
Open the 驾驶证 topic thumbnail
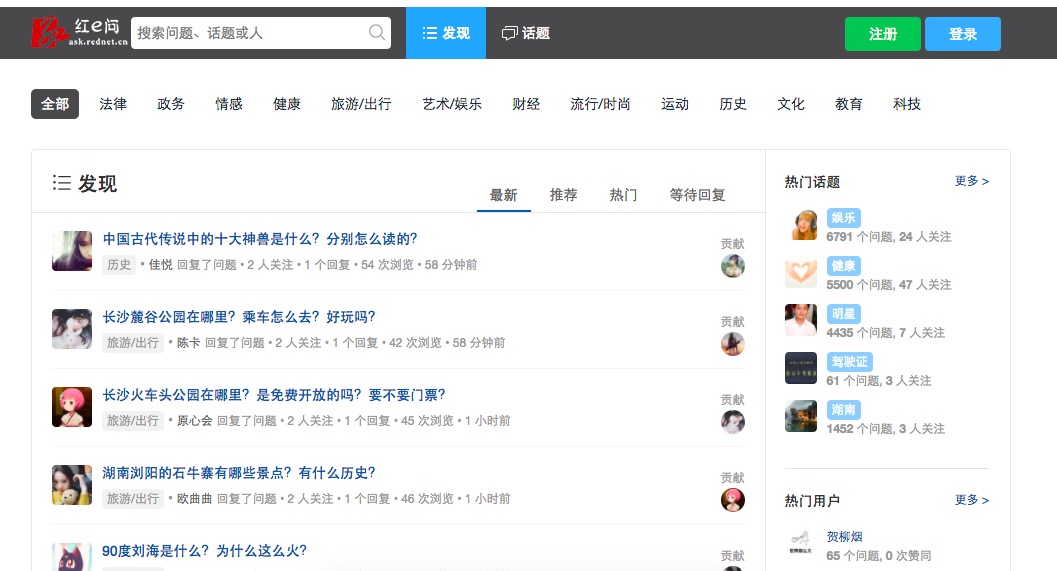click(801, 368)
